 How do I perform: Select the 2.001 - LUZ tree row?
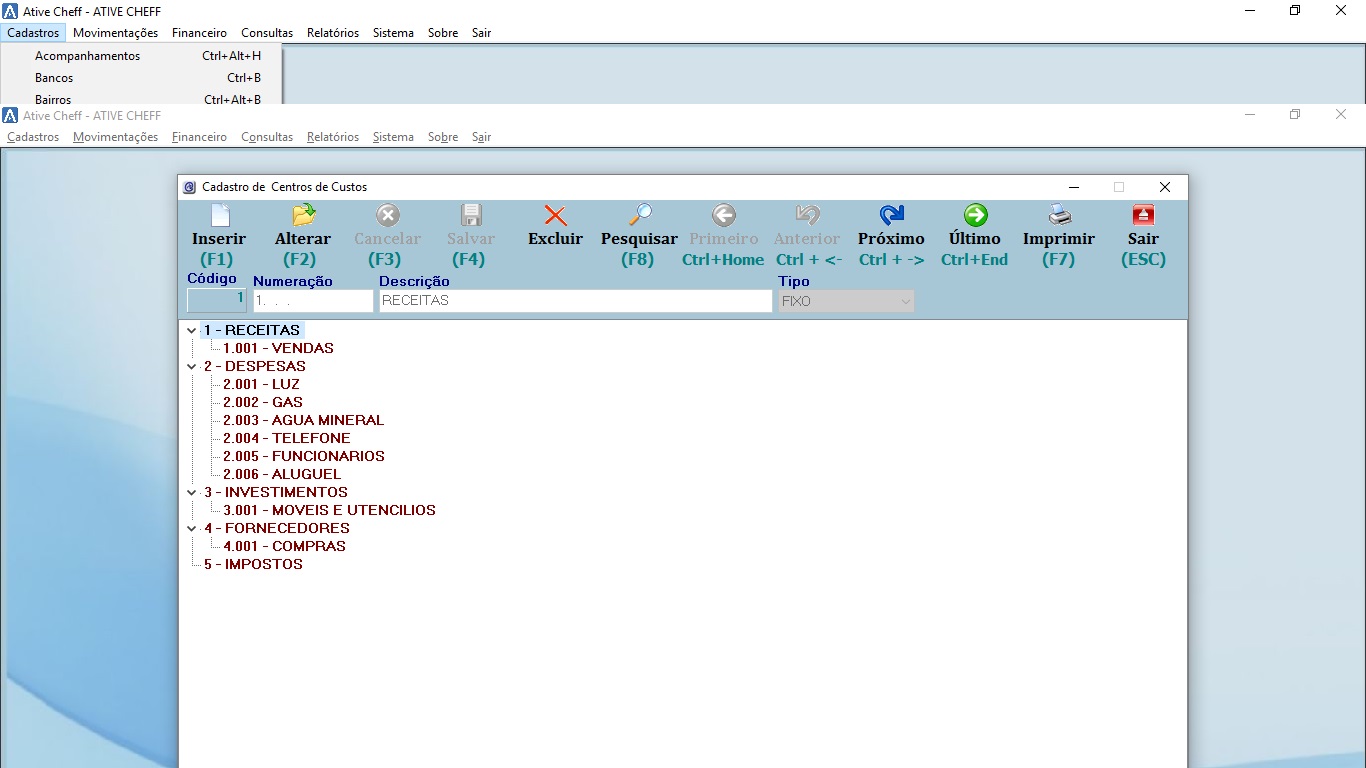261,384
